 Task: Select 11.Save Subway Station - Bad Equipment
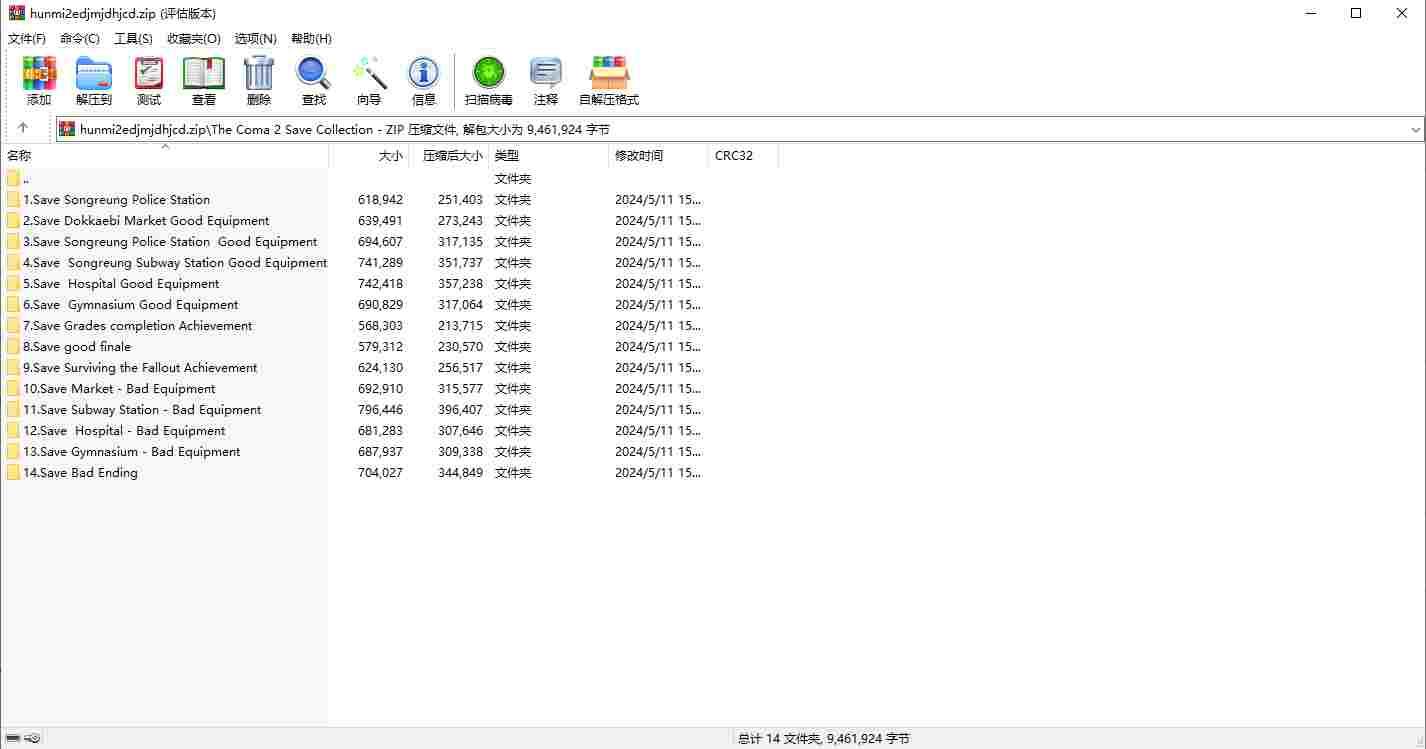(x=142, y=410)
